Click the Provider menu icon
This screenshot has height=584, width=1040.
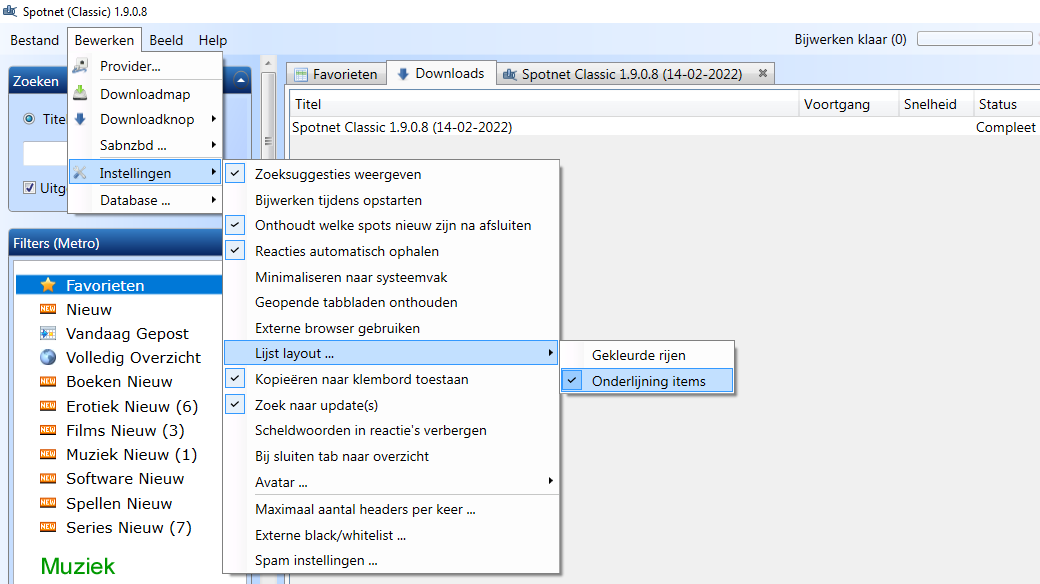(80, 66)
